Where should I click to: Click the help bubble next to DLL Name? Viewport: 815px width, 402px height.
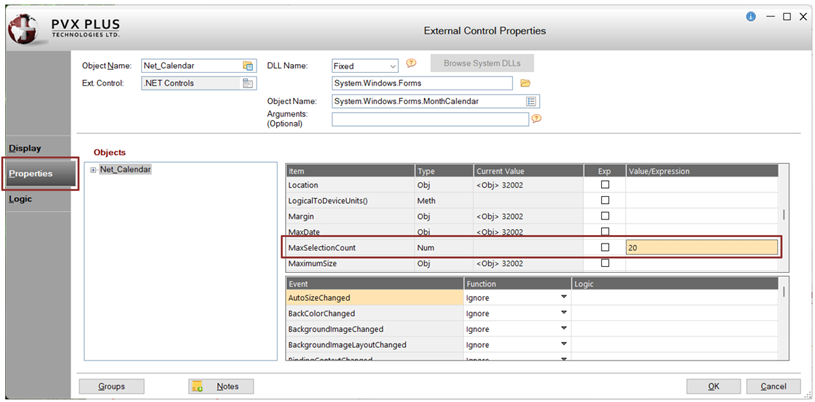[x=411, y=63]
